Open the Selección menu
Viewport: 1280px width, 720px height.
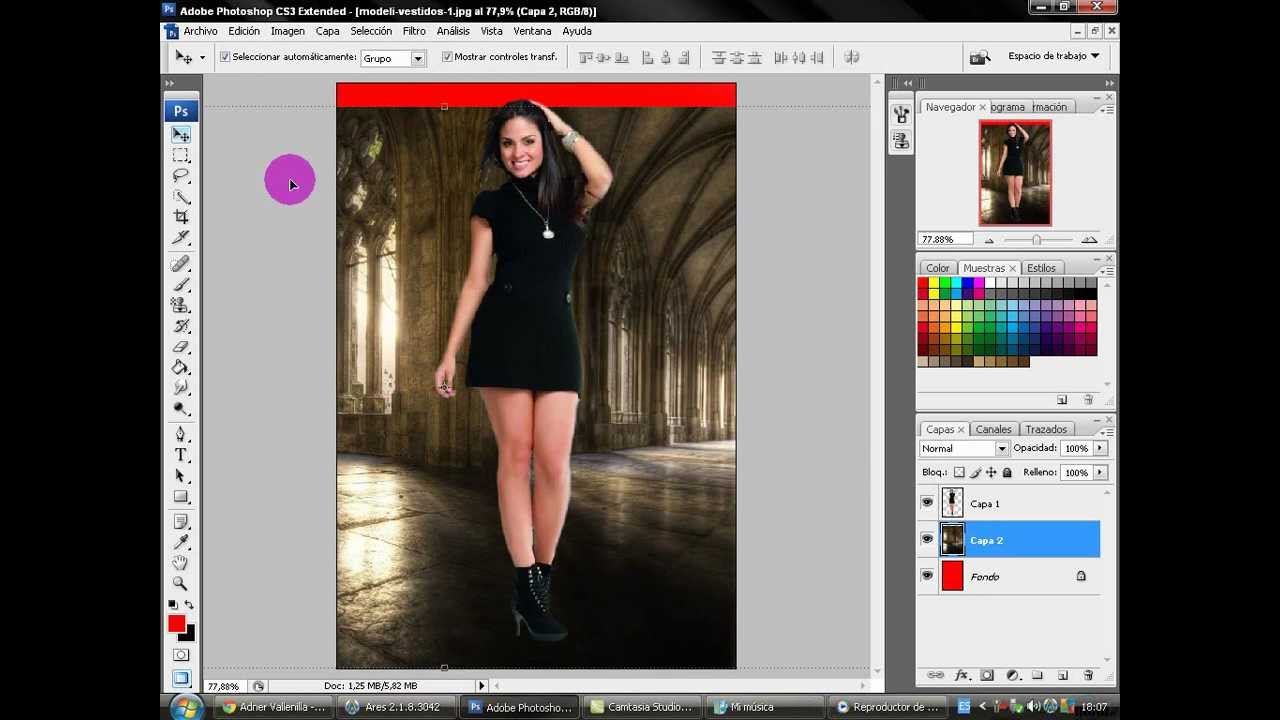[x=371, y=31]
